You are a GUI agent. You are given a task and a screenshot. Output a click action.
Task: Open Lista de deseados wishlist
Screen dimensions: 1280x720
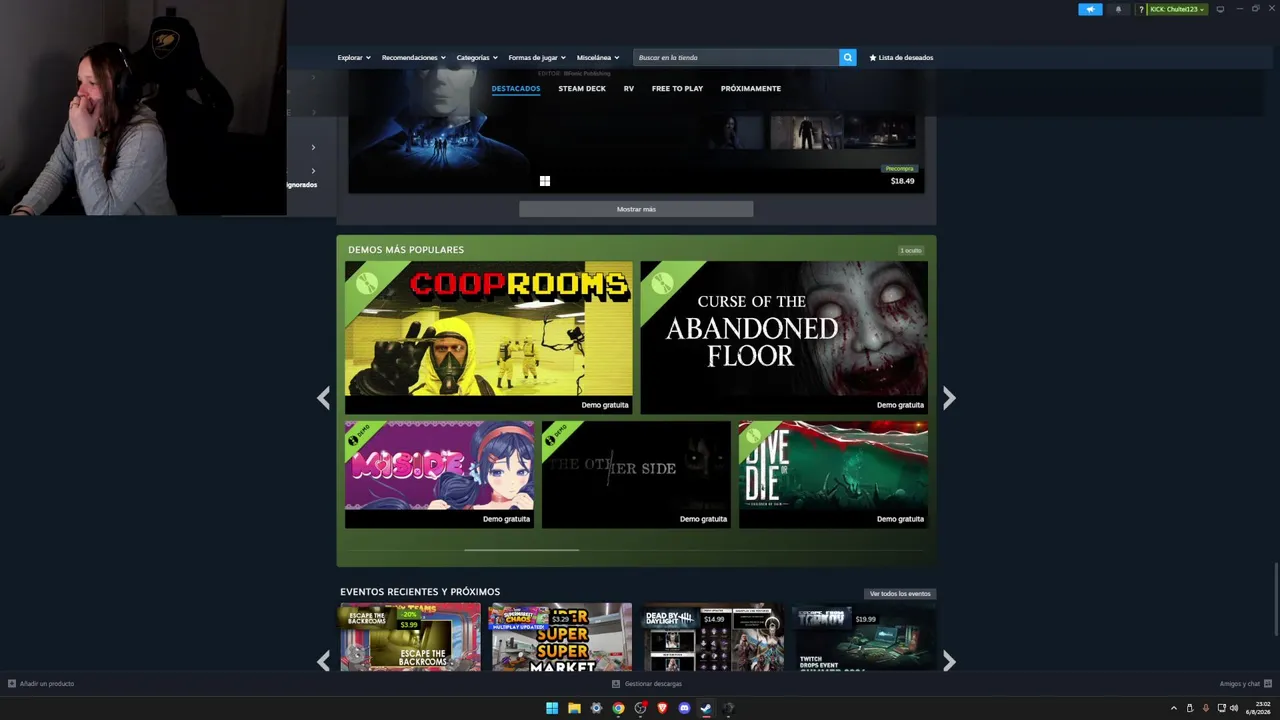[x=901, y=58]
